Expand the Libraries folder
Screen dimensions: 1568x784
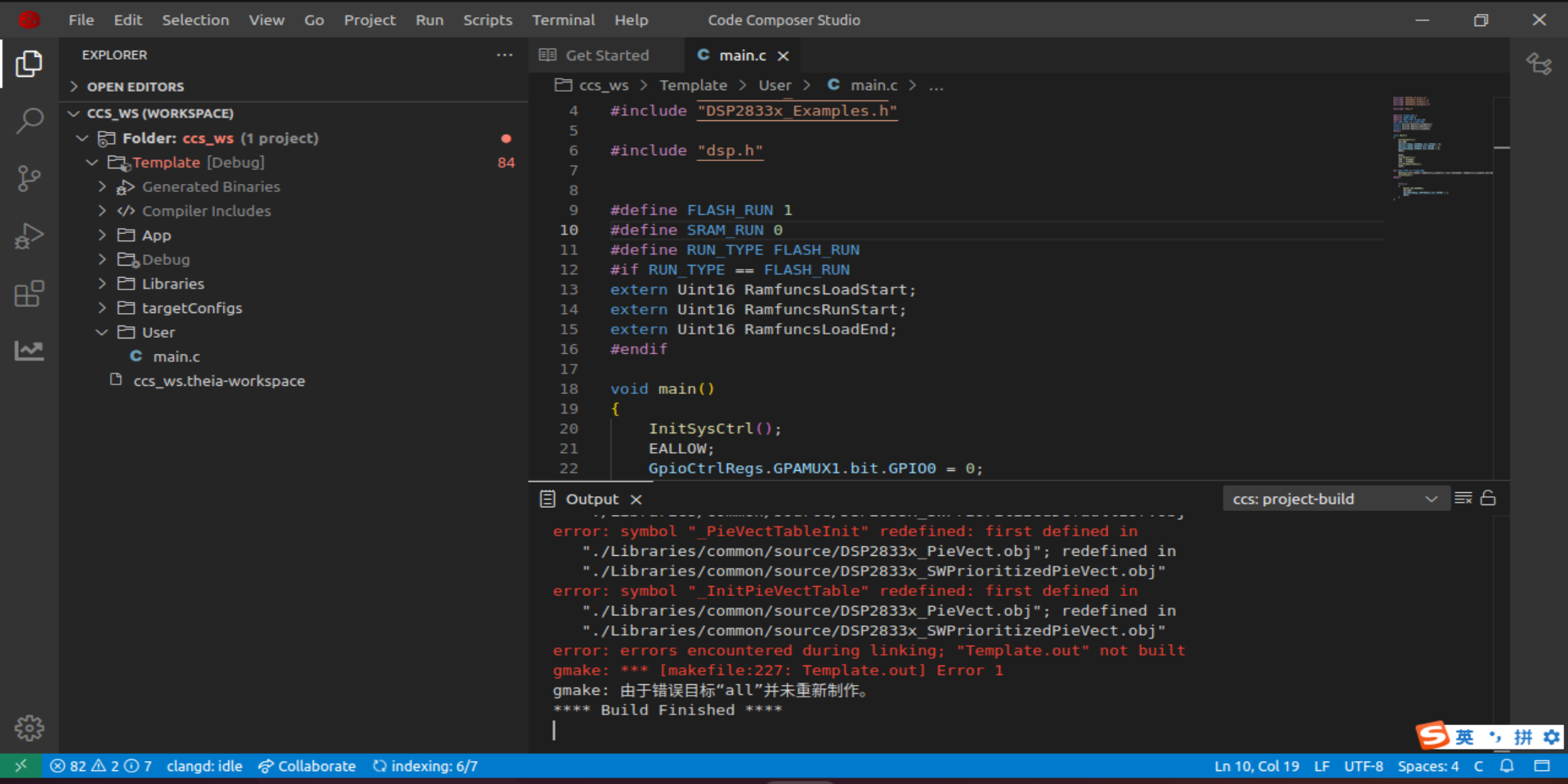tap(102, 284)
